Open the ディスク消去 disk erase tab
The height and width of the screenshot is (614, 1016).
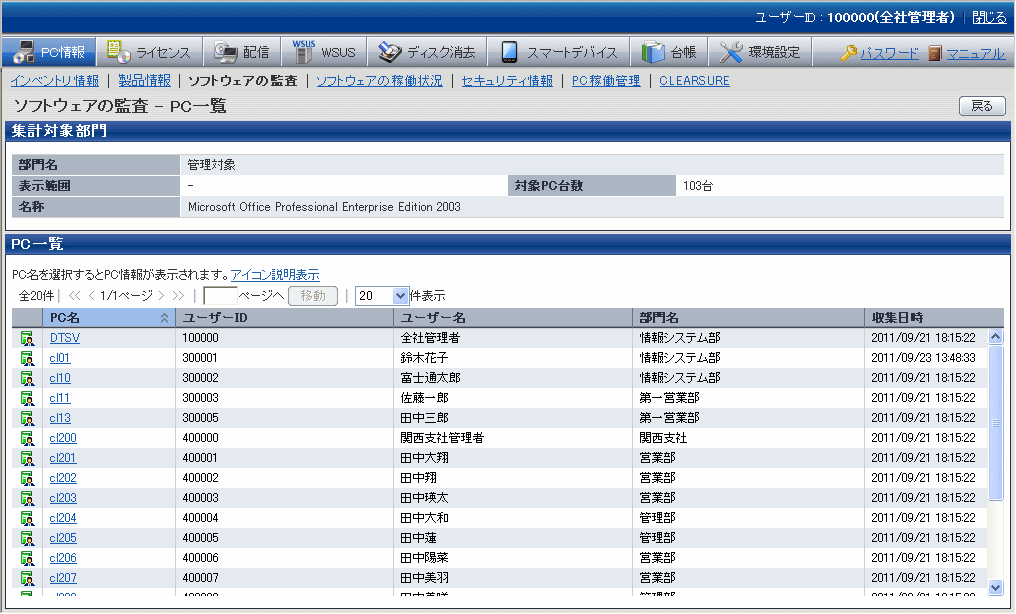[428, 52]
